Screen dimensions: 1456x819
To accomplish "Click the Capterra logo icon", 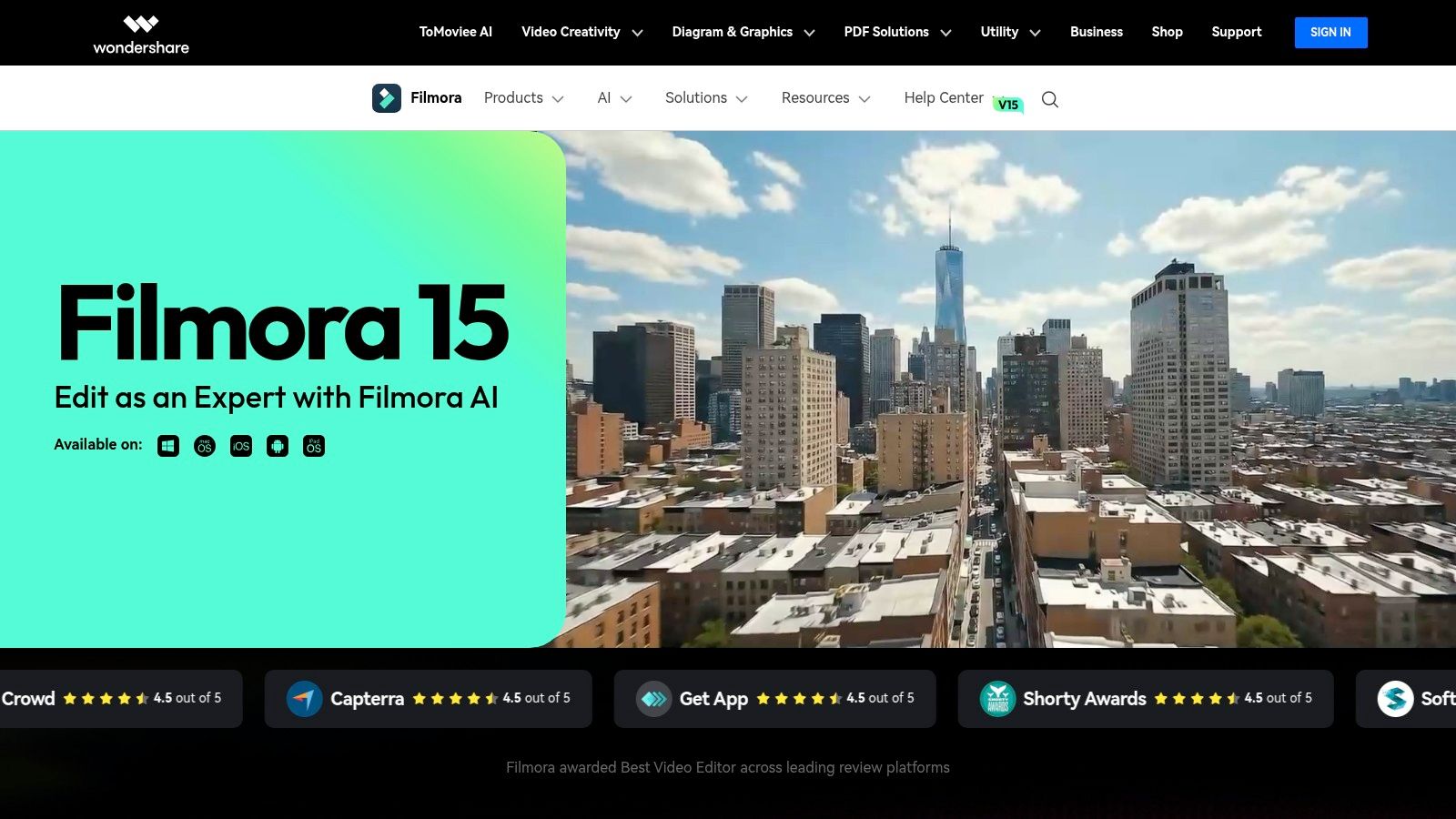I will pyautogui.click(x=304, y=698).
